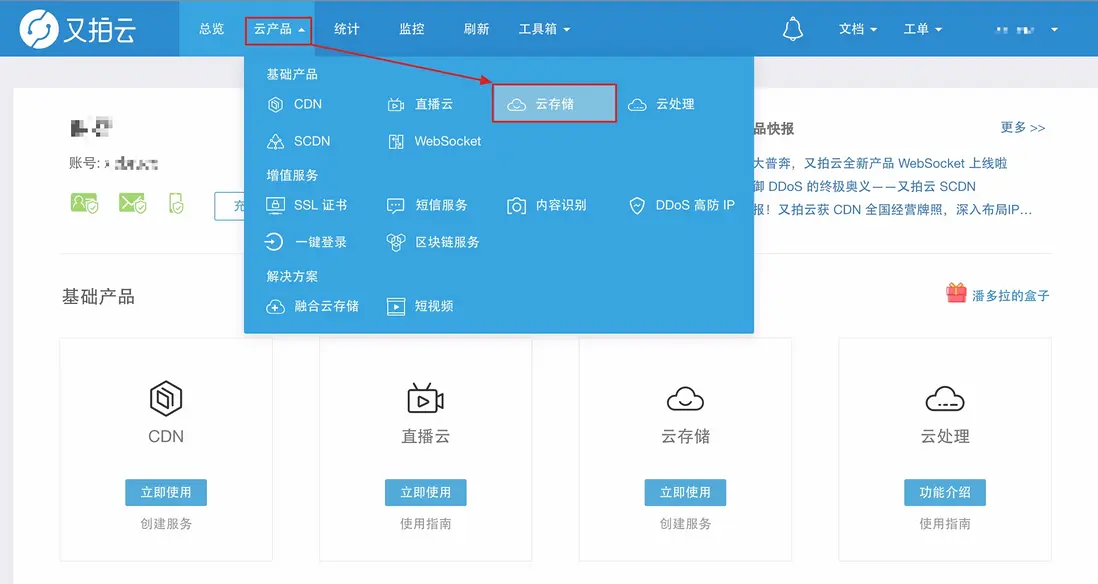
Task: Select the CDN icon in the products menu
Action: click(275, 104)
